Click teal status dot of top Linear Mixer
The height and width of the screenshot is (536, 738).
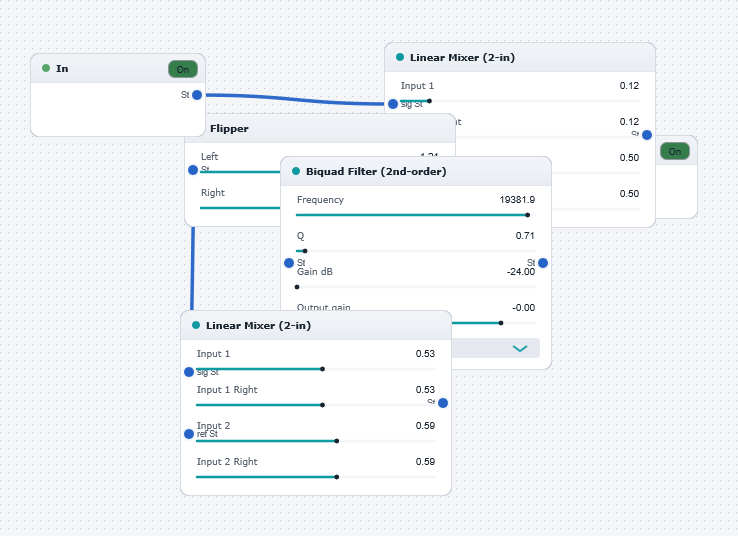(400, 57)
